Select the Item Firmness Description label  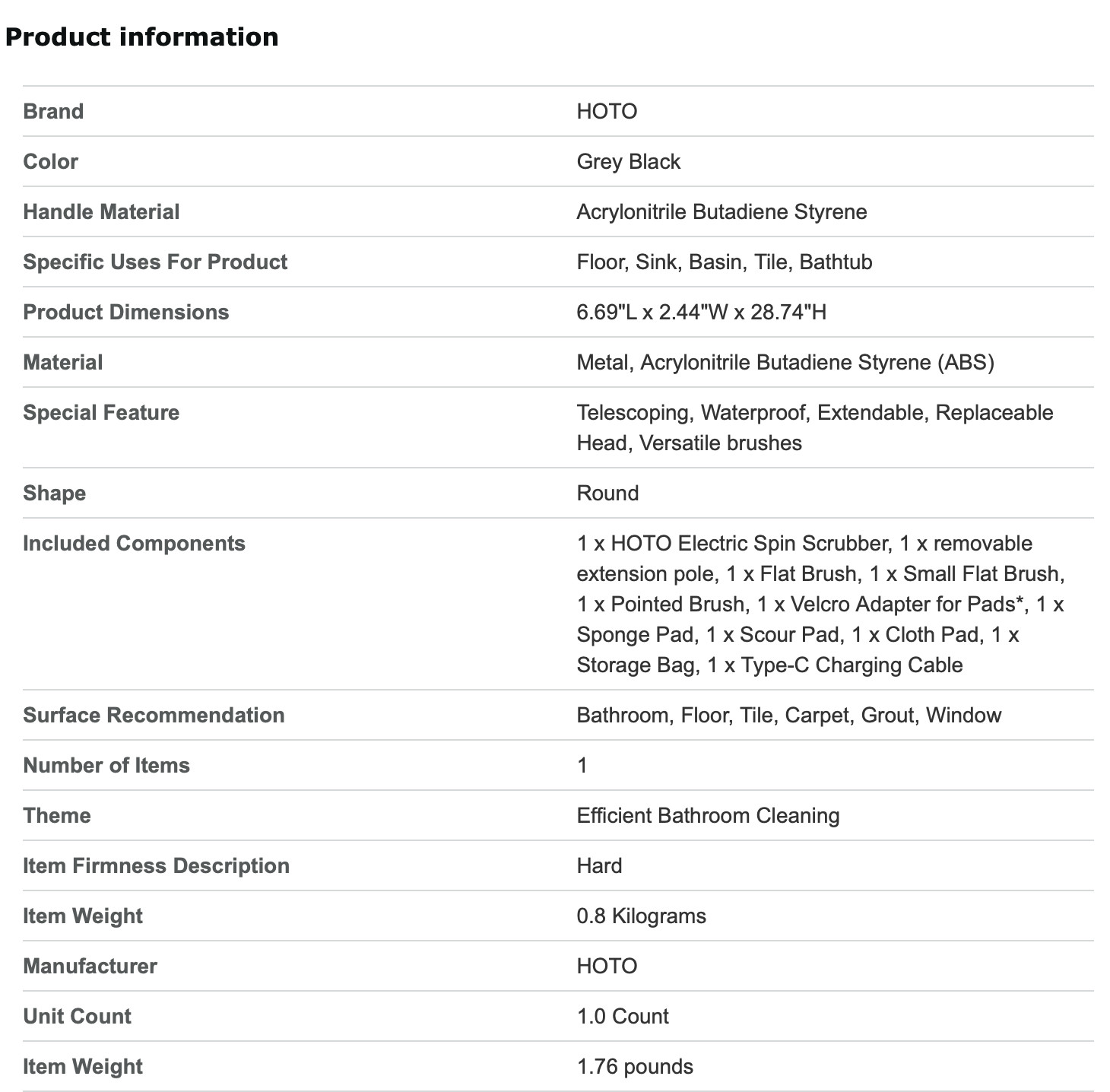click(156, 865)
